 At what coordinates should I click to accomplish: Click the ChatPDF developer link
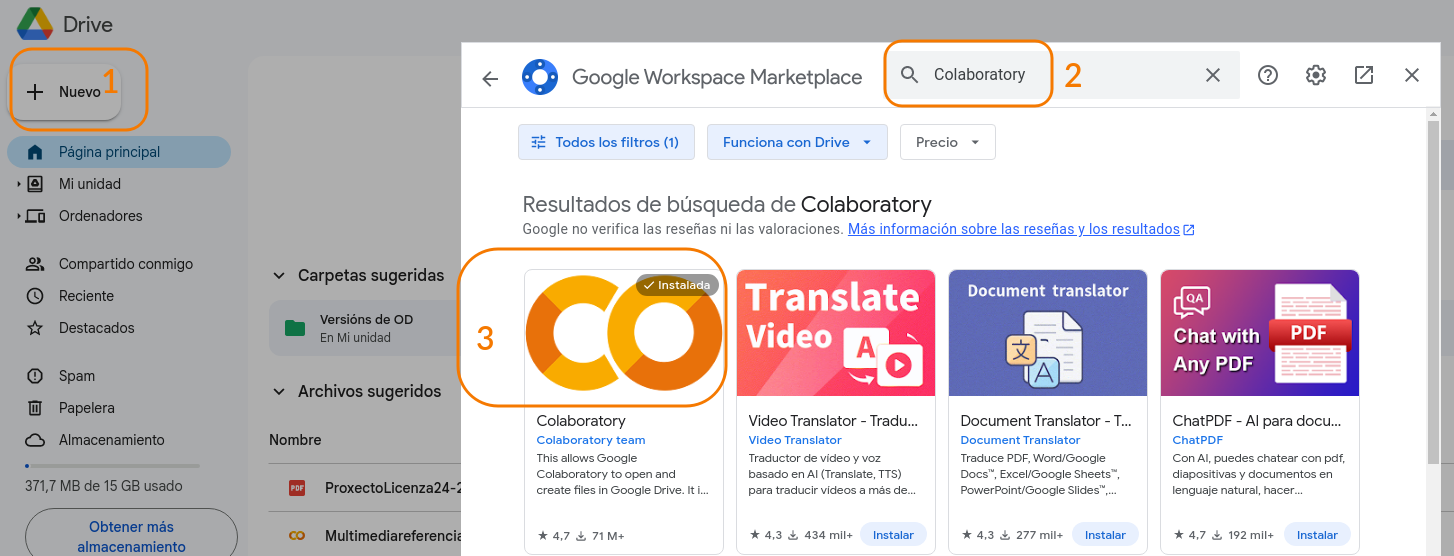tap(1198, 440)
